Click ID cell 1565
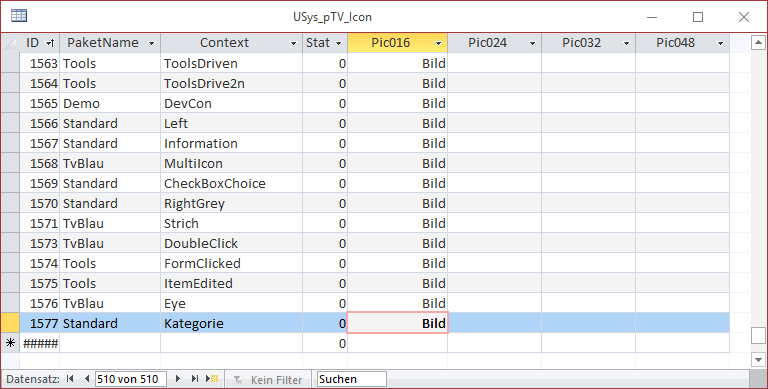 pos(40,103)
